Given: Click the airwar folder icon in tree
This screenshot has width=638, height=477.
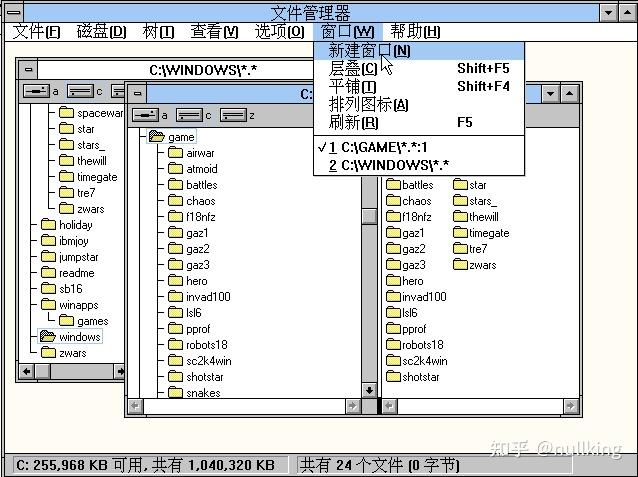Looking at the screenshot, I should [x=175, y=153].
